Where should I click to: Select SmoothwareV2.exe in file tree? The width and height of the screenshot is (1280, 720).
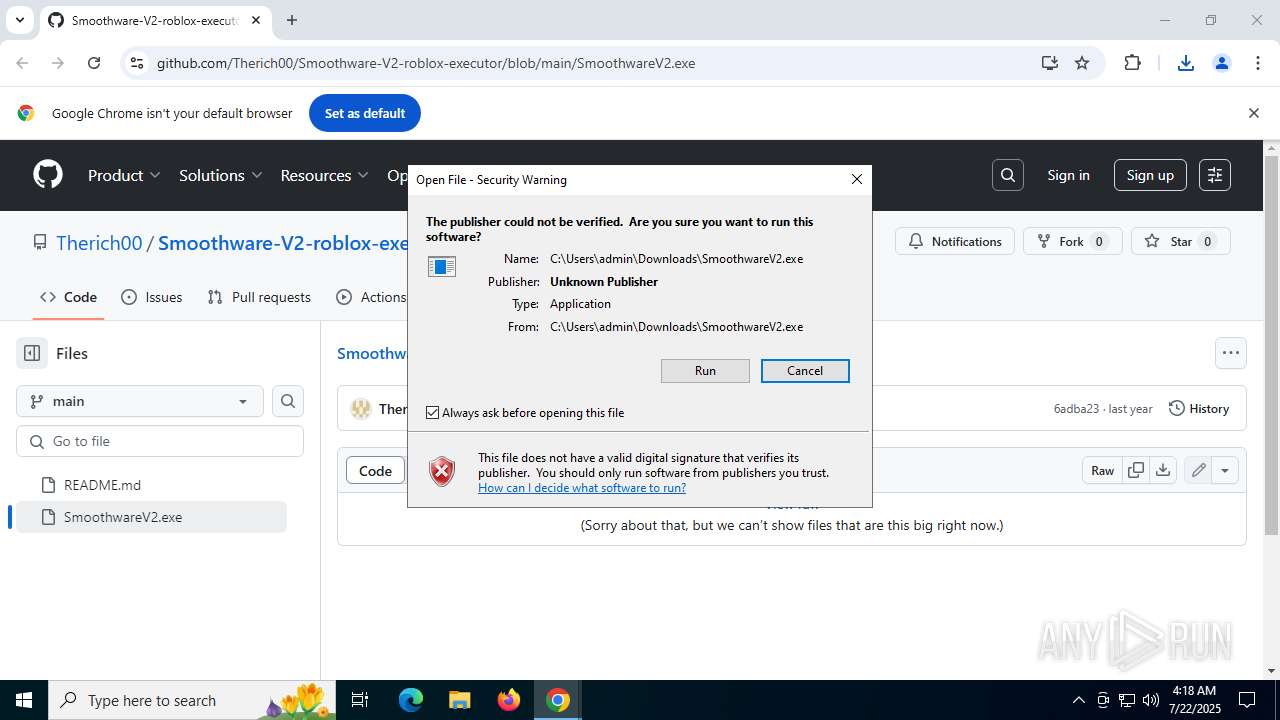[x=152, y=517]
